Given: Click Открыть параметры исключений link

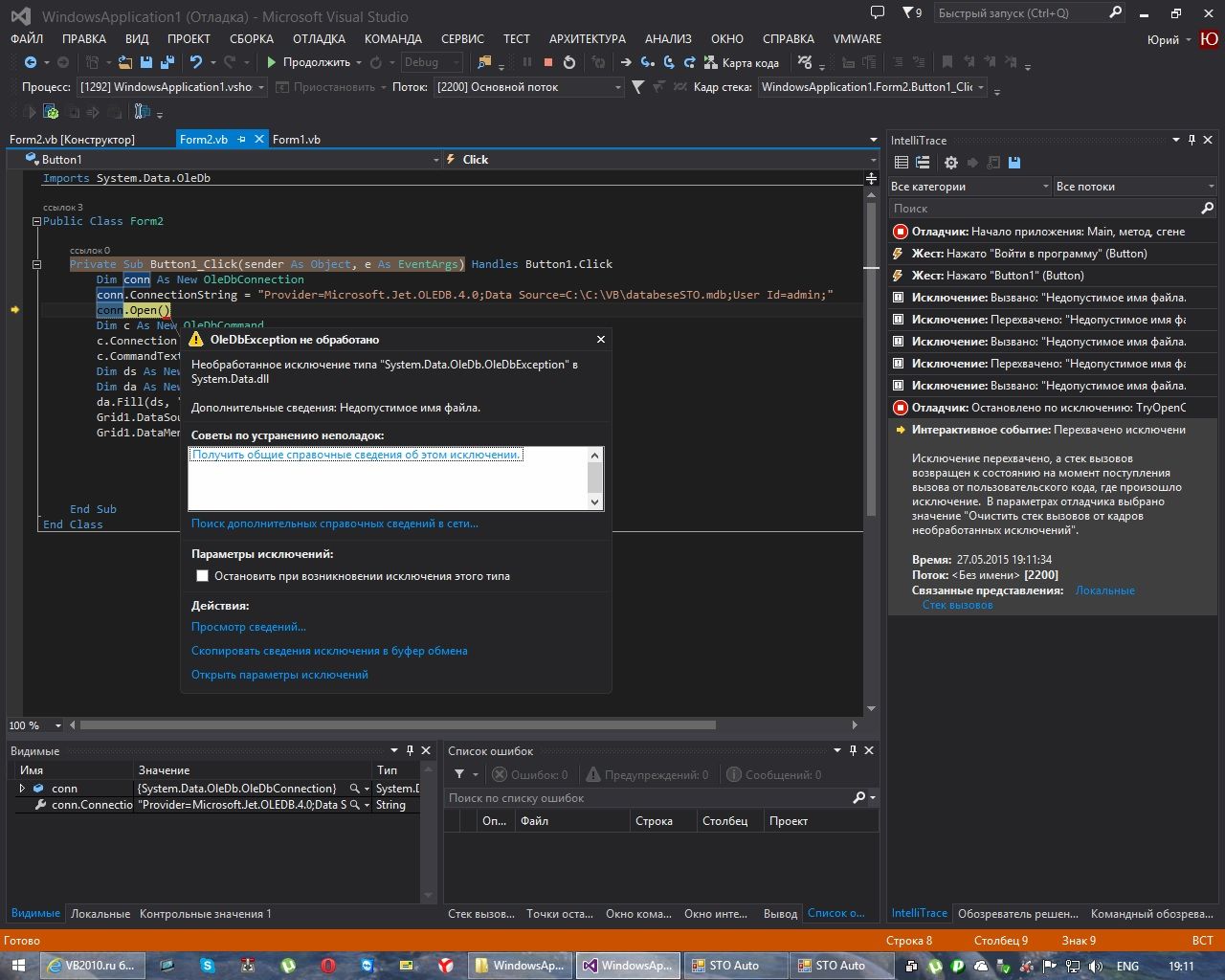Looking at the screenshot, I should click(279, 675).
